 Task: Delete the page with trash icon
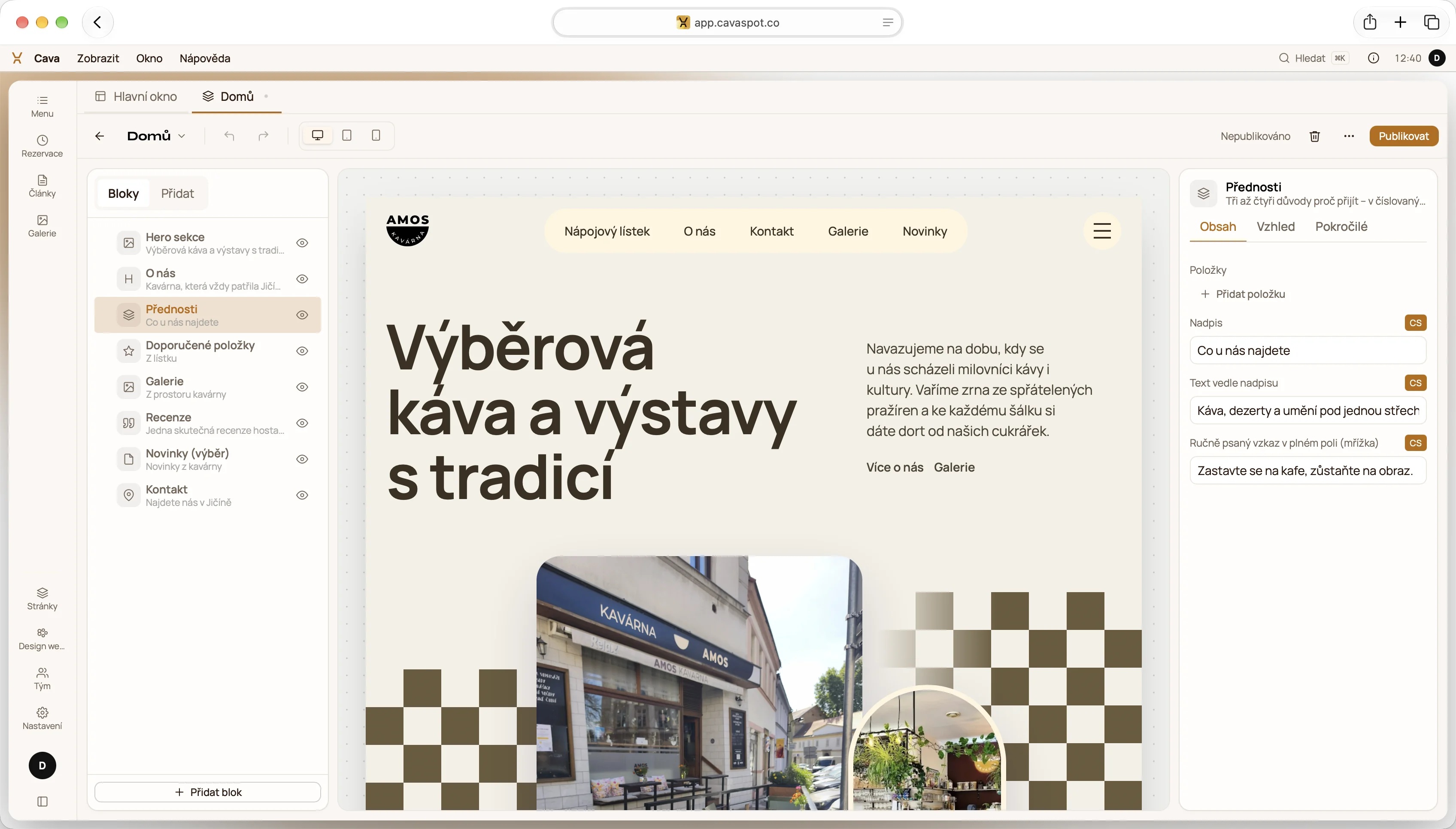coord(1315,136)
